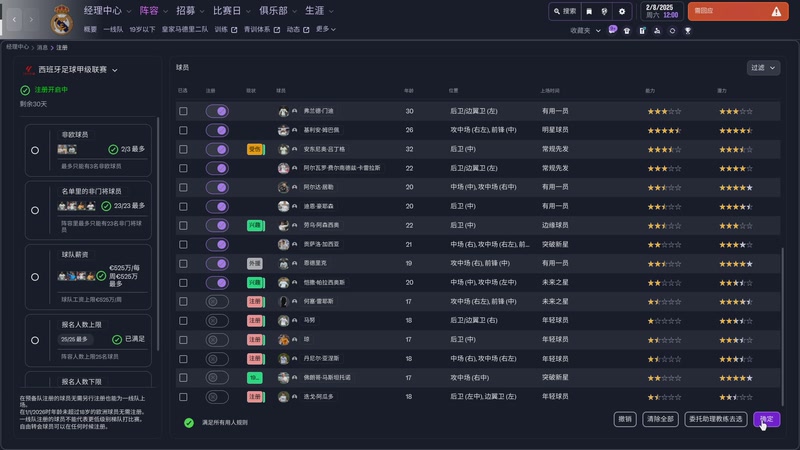The height and width of the screenshot is (450, 800).
Task: Select the 球队薪资 radio button
Action: click(35, 277)
